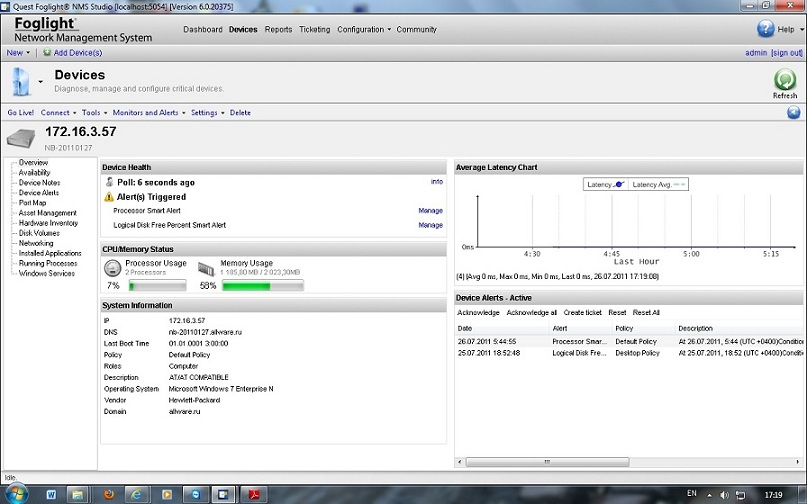Open the Connect dropdown
Viewport: 807px width, 504px height.
pos(58,112)
